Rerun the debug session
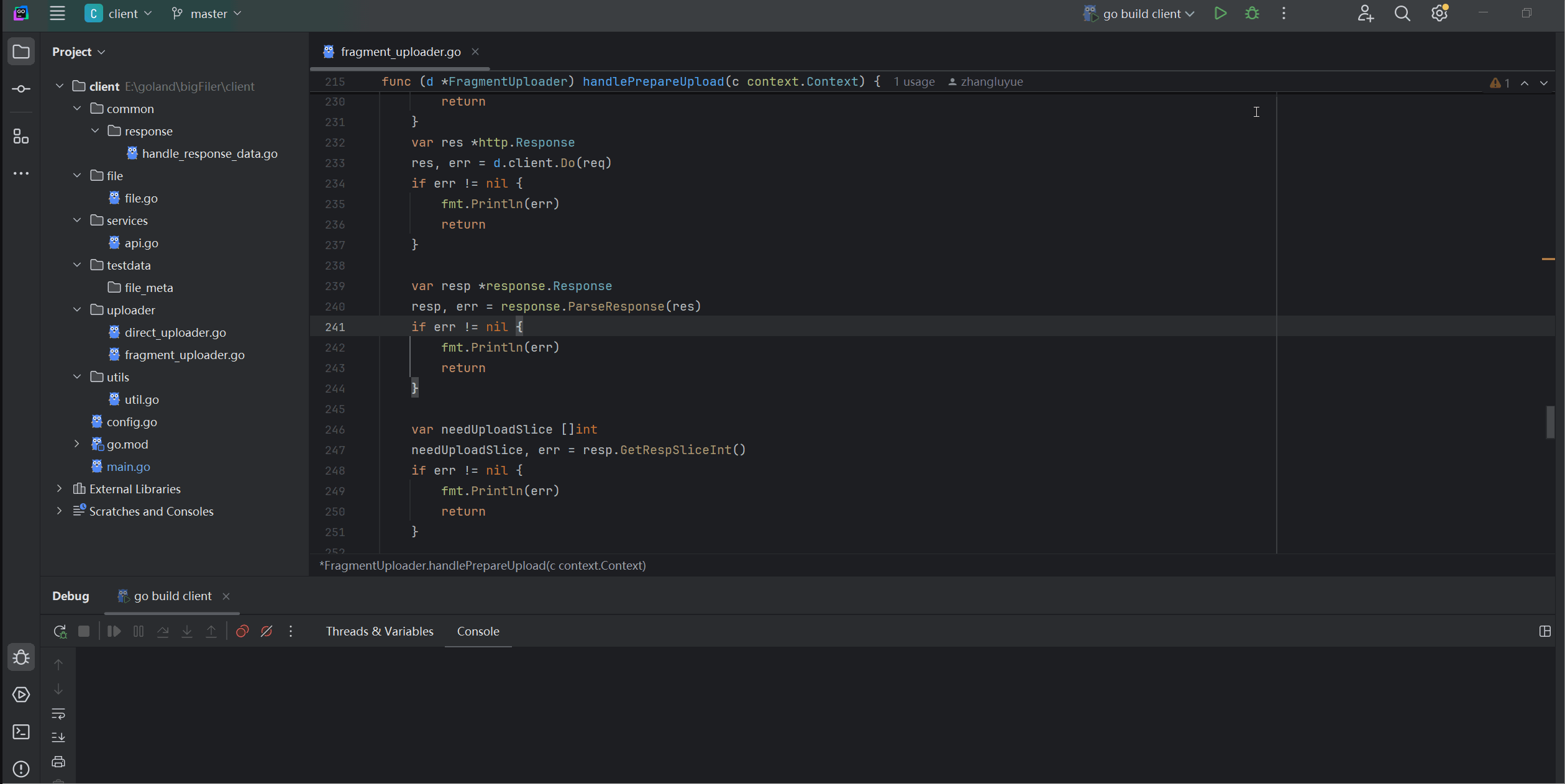 pos(60,631)
